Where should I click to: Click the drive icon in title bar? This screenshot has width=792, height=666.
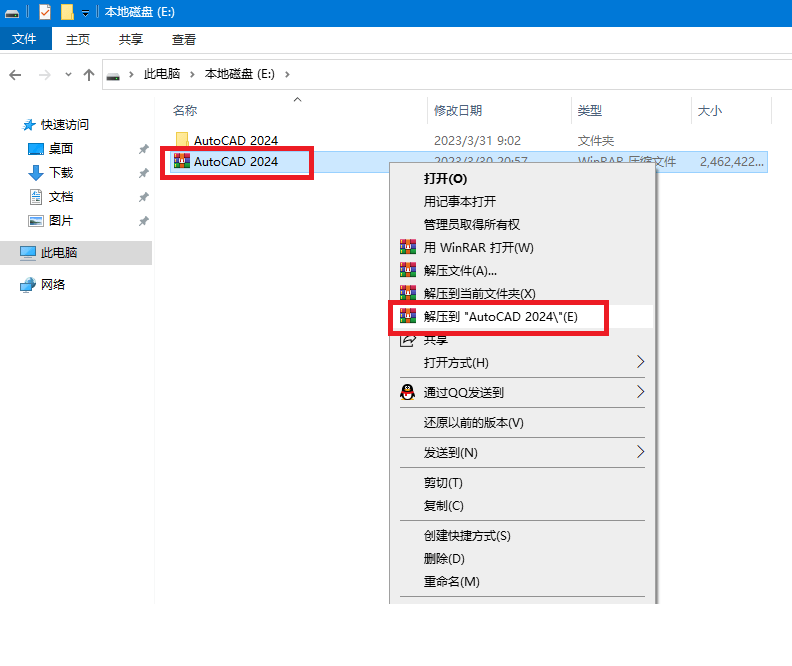12,13
